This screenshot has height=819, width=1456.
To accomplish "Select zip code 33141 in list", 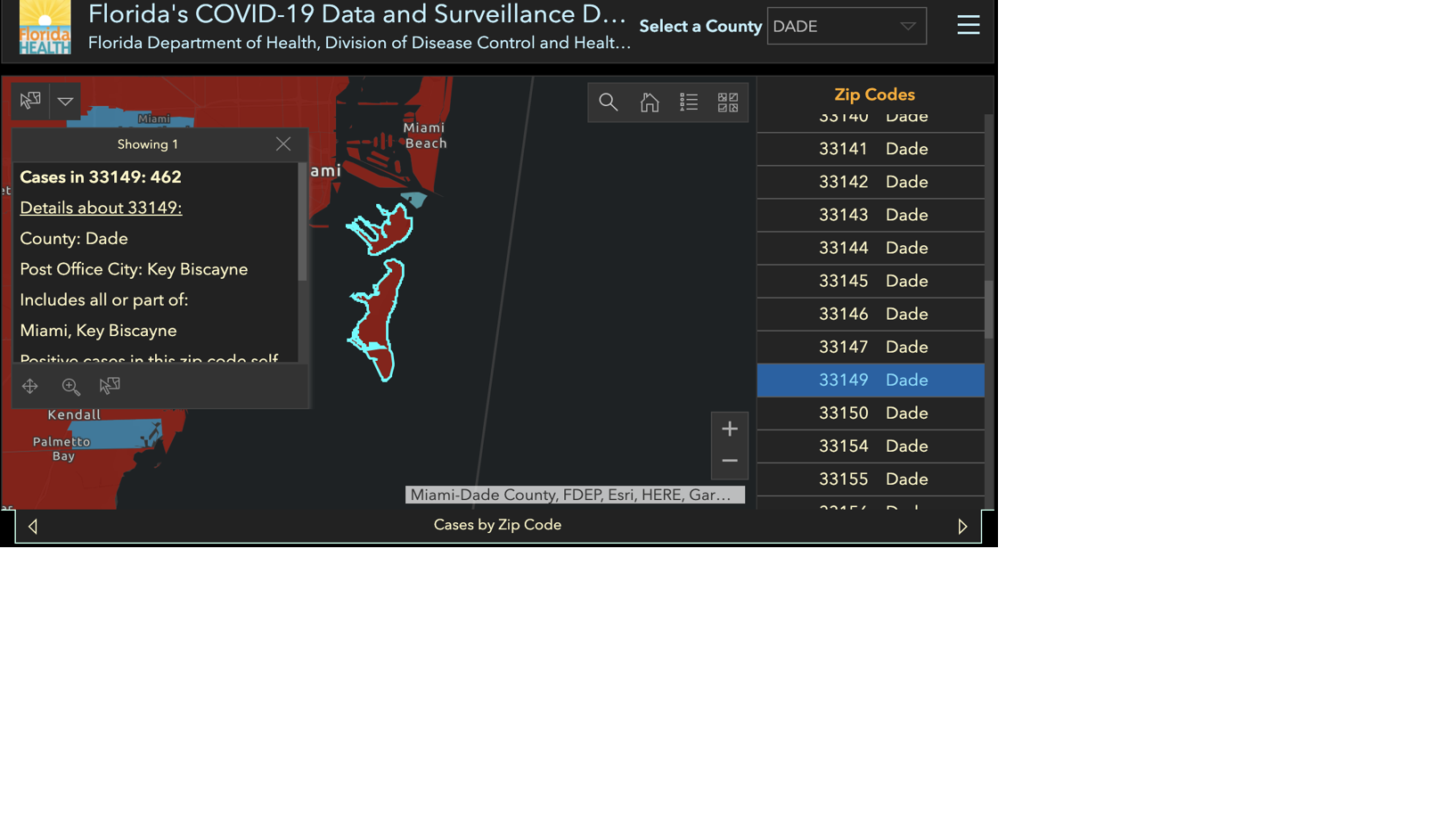I will coord(871,149).
